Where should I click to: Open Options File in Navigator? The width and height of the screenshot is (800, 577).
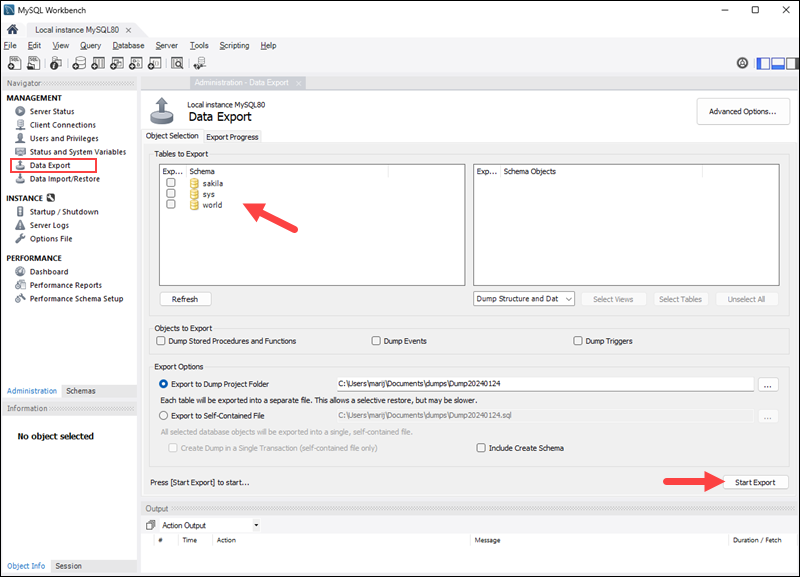coord(51,239)
